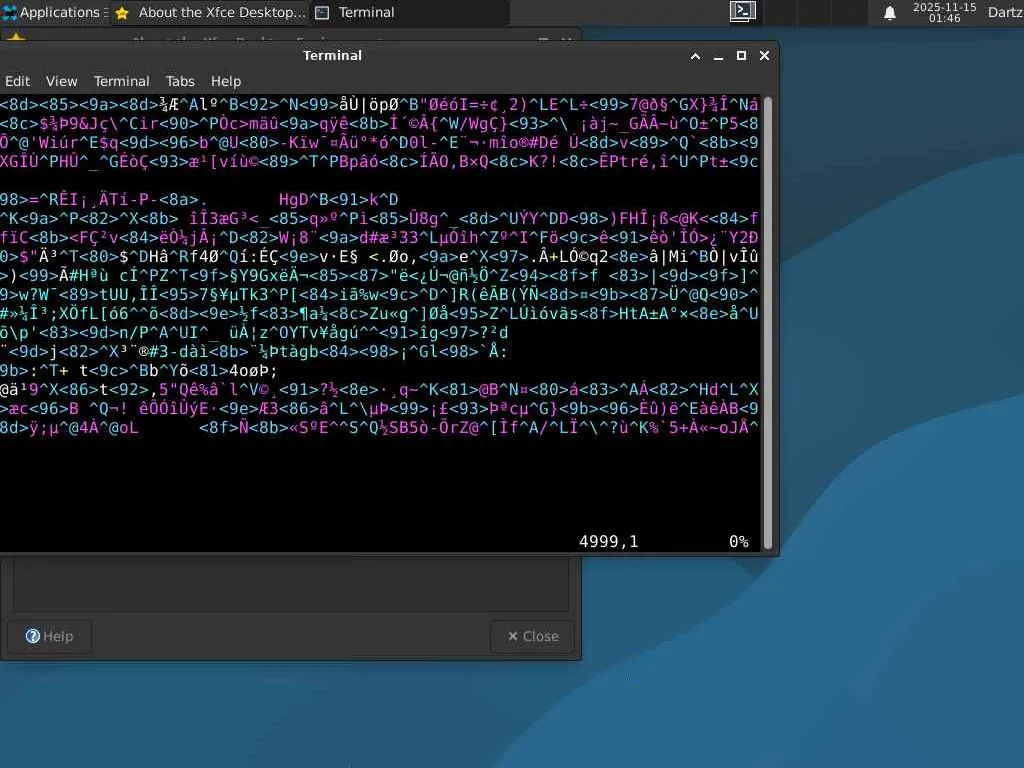Click the Close button in the About Xfce dialog
This screenshot has width=1024, height=768.
click(x=533, y=636)
